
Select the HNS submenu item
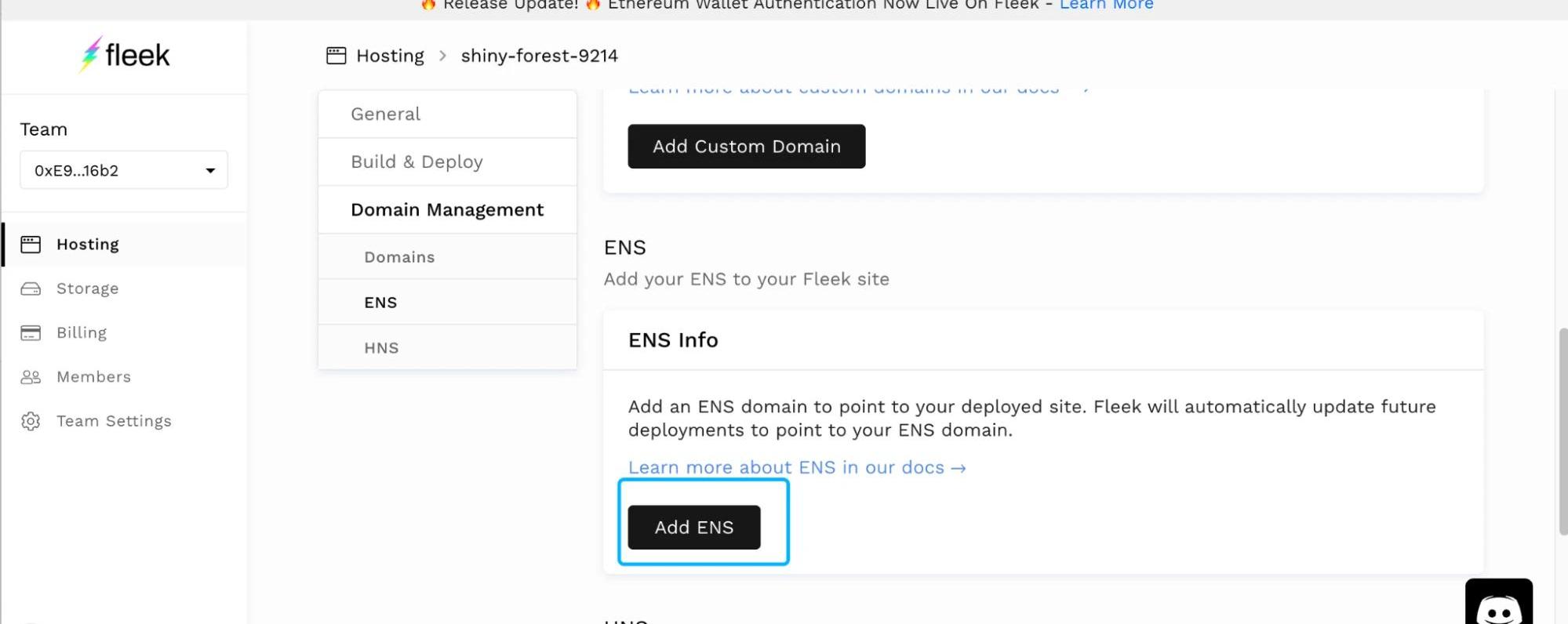pos(447,348)
